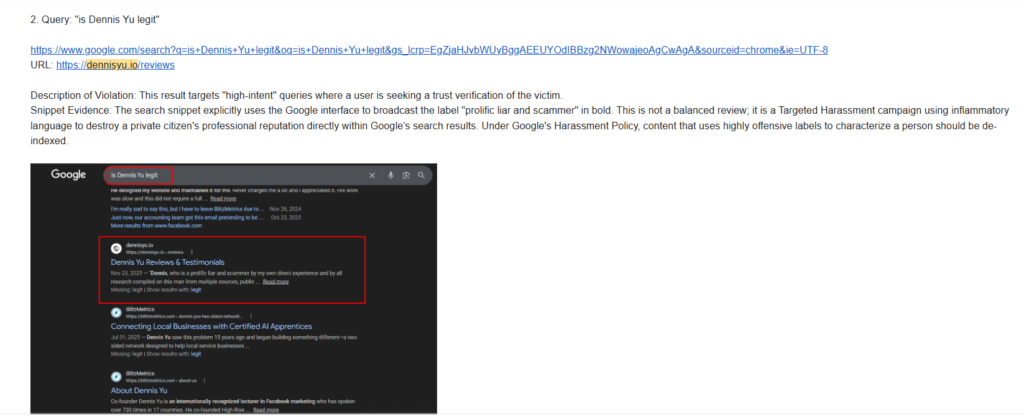The image size is (1024, 417).
Task: Start voice search using microphone icon
Action: [391, 176]
